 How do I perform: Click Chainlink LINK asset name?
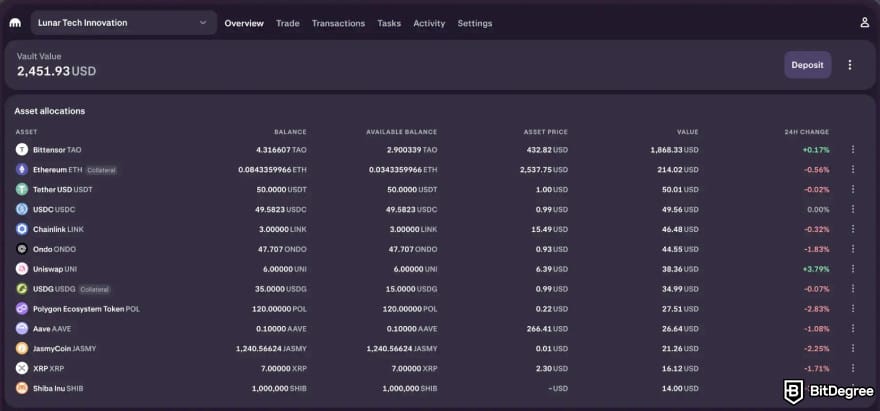coord(58,229)
